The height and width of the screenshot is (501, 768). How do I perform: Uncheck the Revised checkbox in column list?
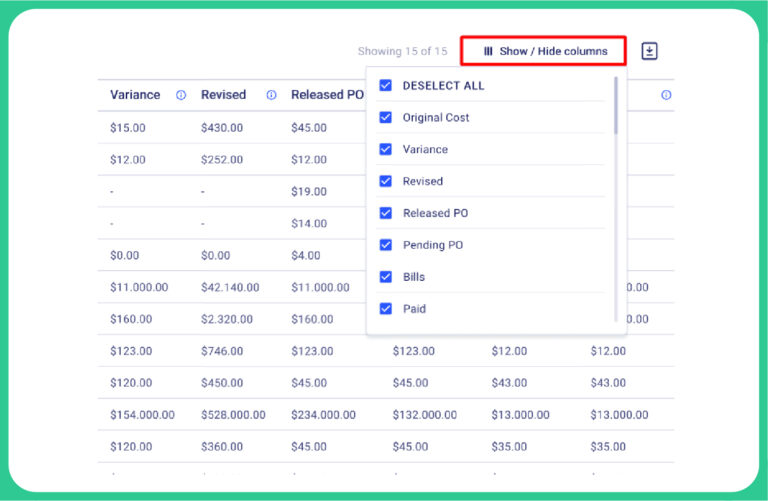[386, 182]
